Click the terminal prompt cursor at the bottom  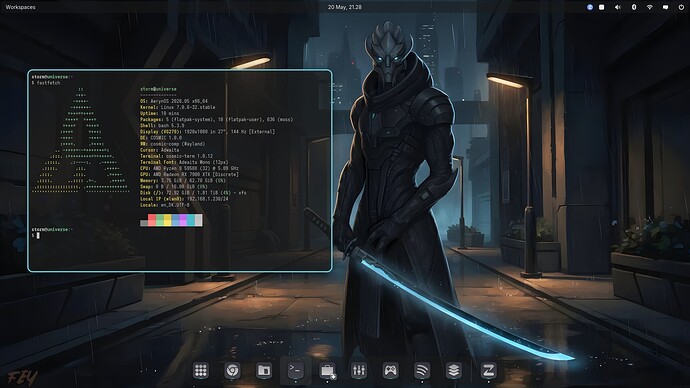pyautogui.click(x=38, y=235)
